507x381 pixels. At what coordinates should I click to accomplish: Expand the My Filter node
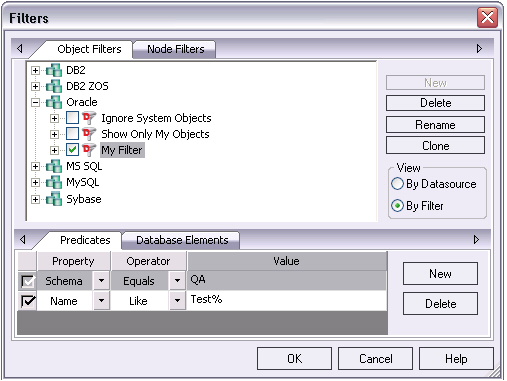54,150
